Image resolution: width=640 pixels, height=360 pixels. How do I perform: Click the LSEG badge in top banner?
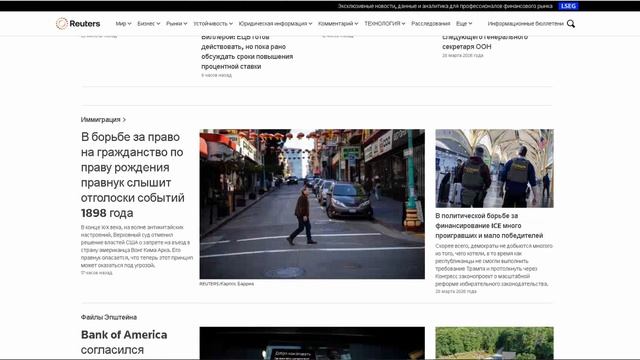pyautogui.click(x=568, y=6)
